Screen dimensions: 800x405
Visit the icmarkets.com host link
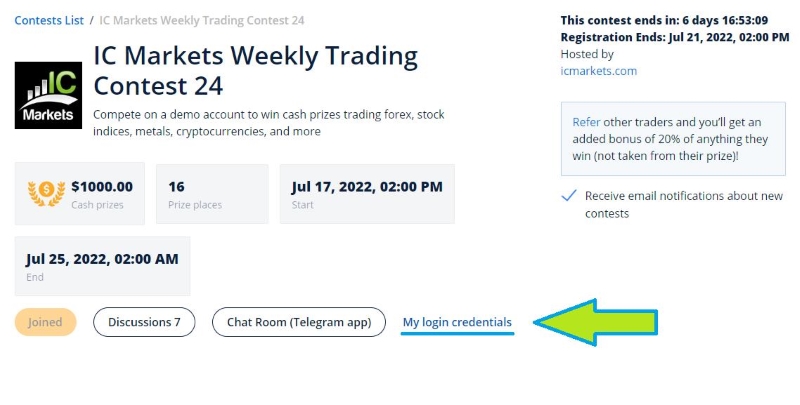click(598, 71)
